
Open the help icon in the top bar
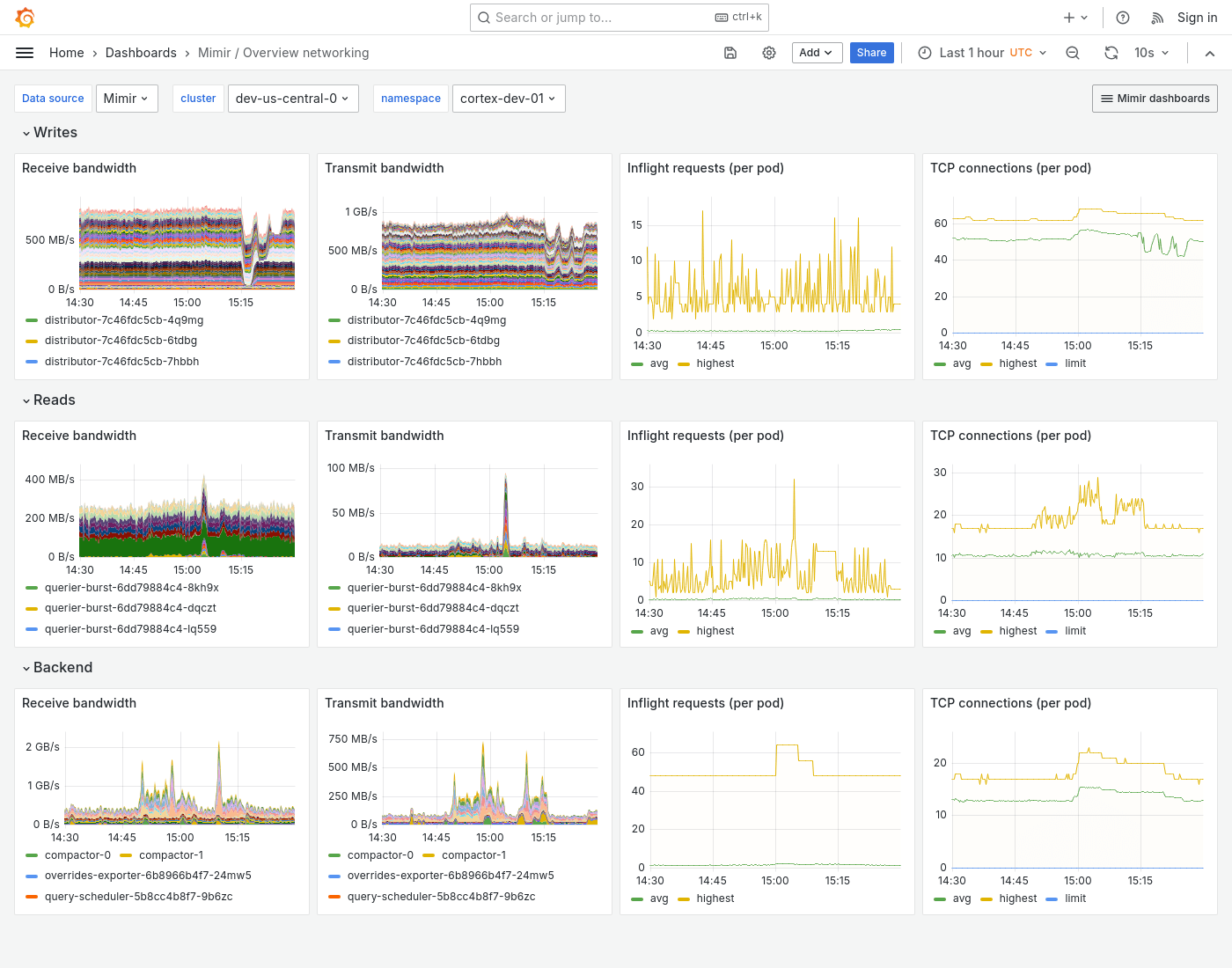pyautogui.click(x=1122, y=17)
